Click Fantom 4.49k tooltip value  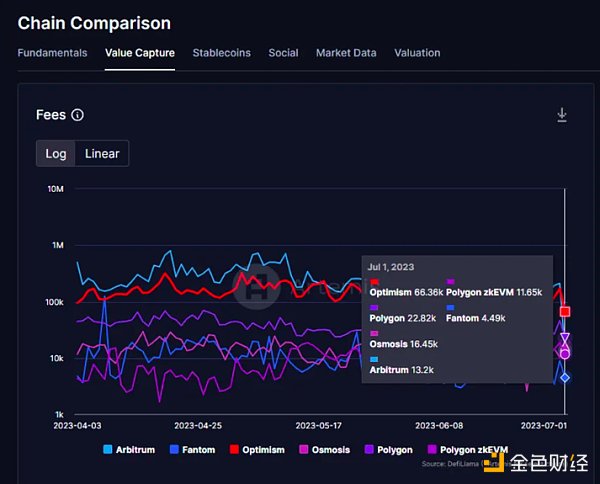pos(476,318)
